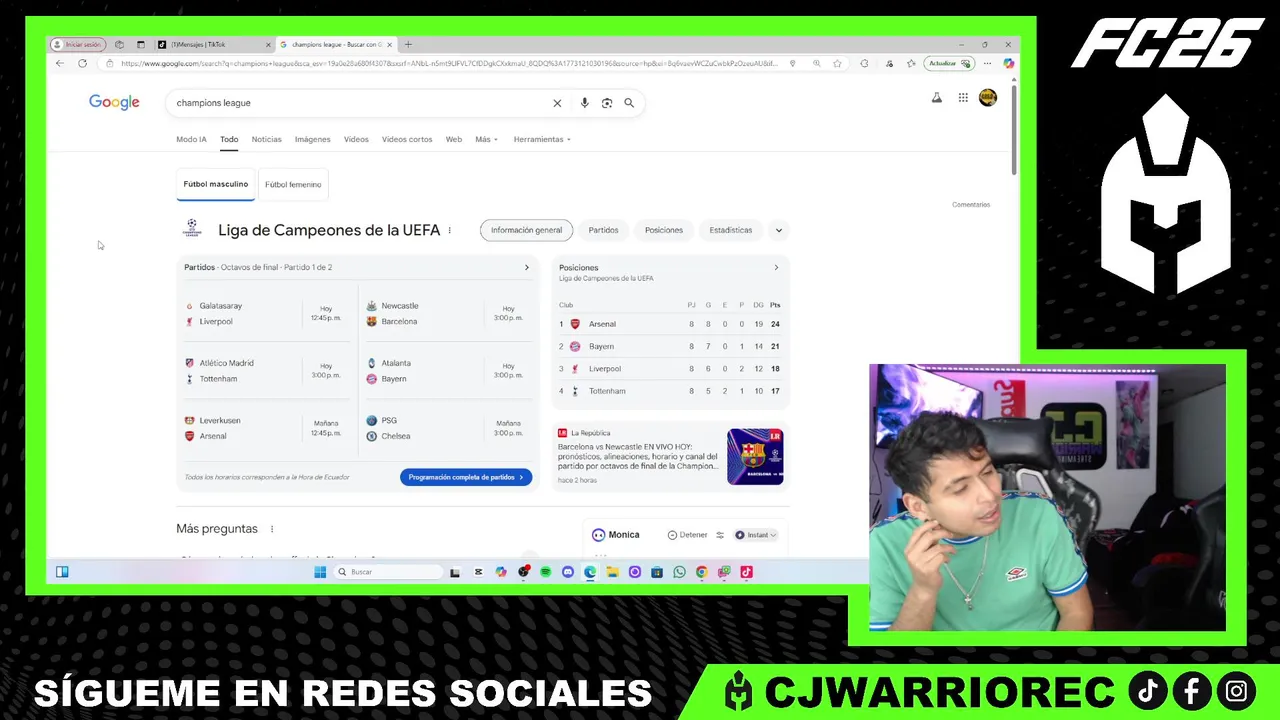Viewport: 1280px width, 720px height.
Task: Select Fútbol femenino filter
Action: tap(293, 184)
